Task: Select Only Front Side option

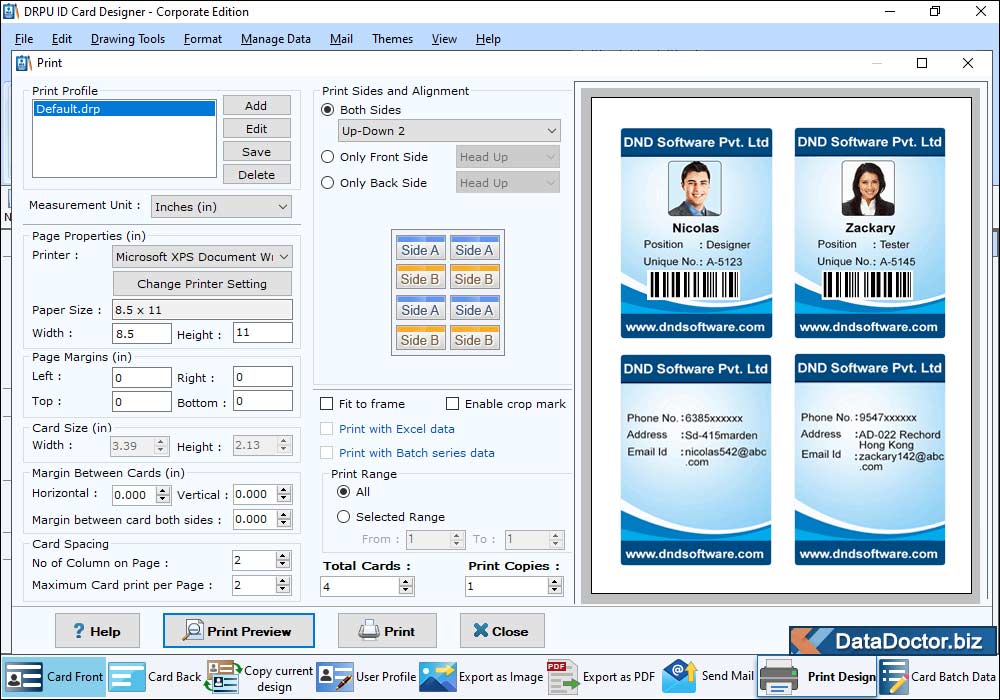Action: pyautogui.click(x=327, y=157)
